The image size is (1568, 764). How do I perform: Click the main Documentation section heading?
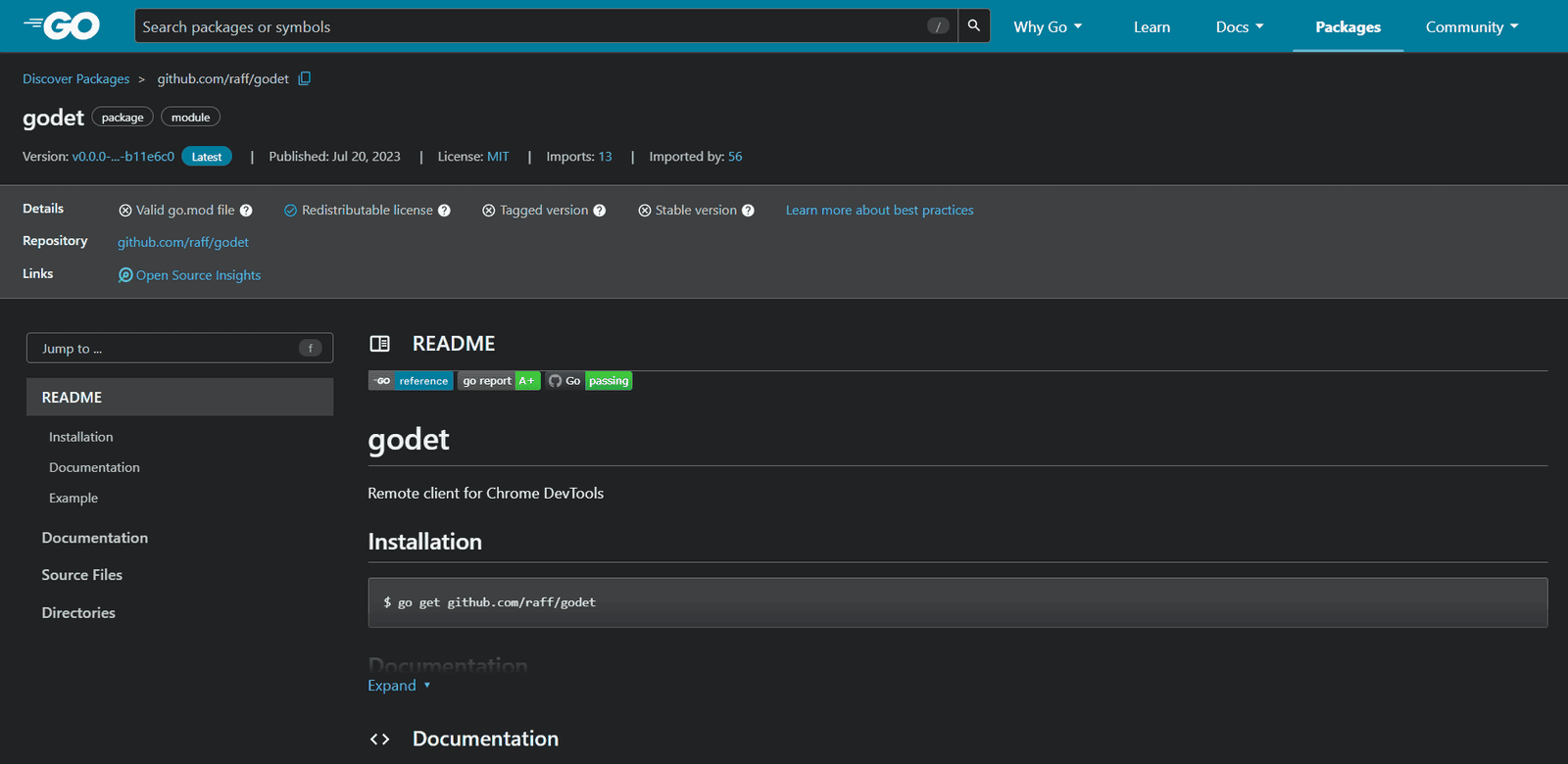(485, 740)
